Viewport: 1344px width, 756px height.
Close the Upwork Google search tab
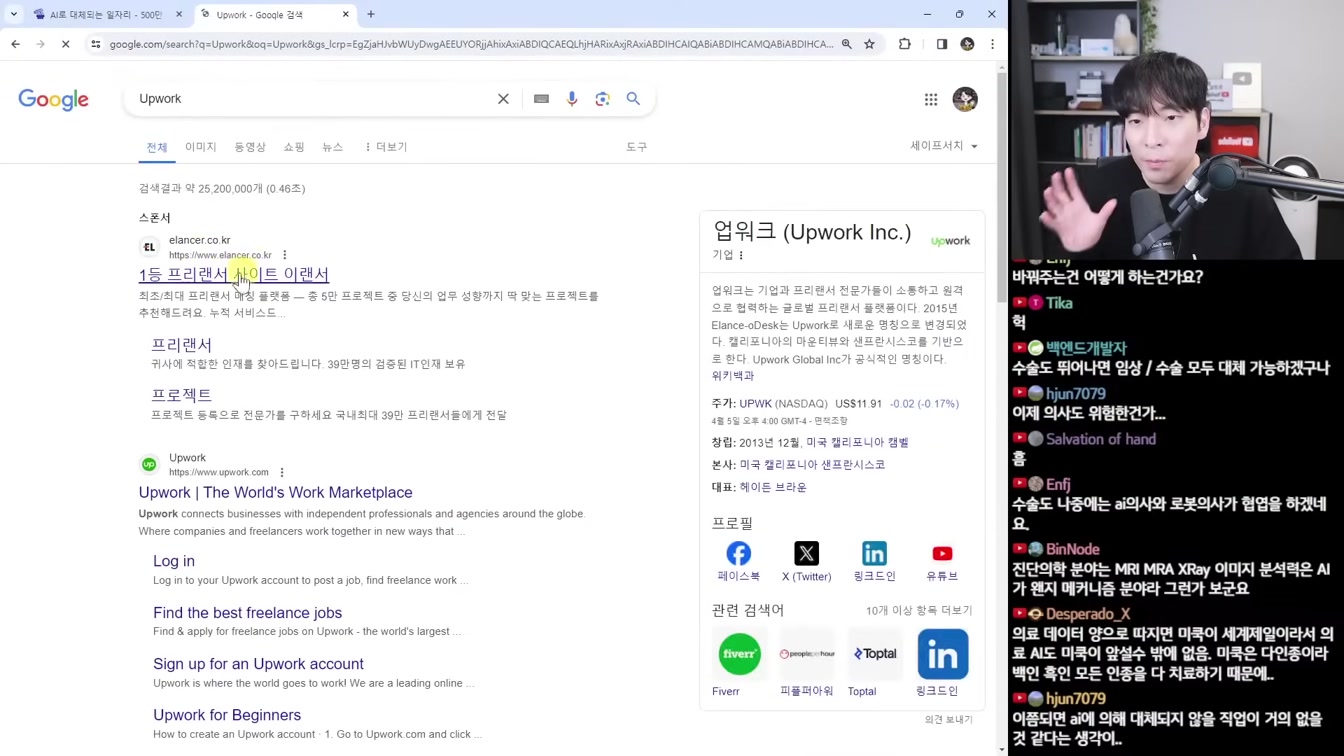tap(346, 14)
